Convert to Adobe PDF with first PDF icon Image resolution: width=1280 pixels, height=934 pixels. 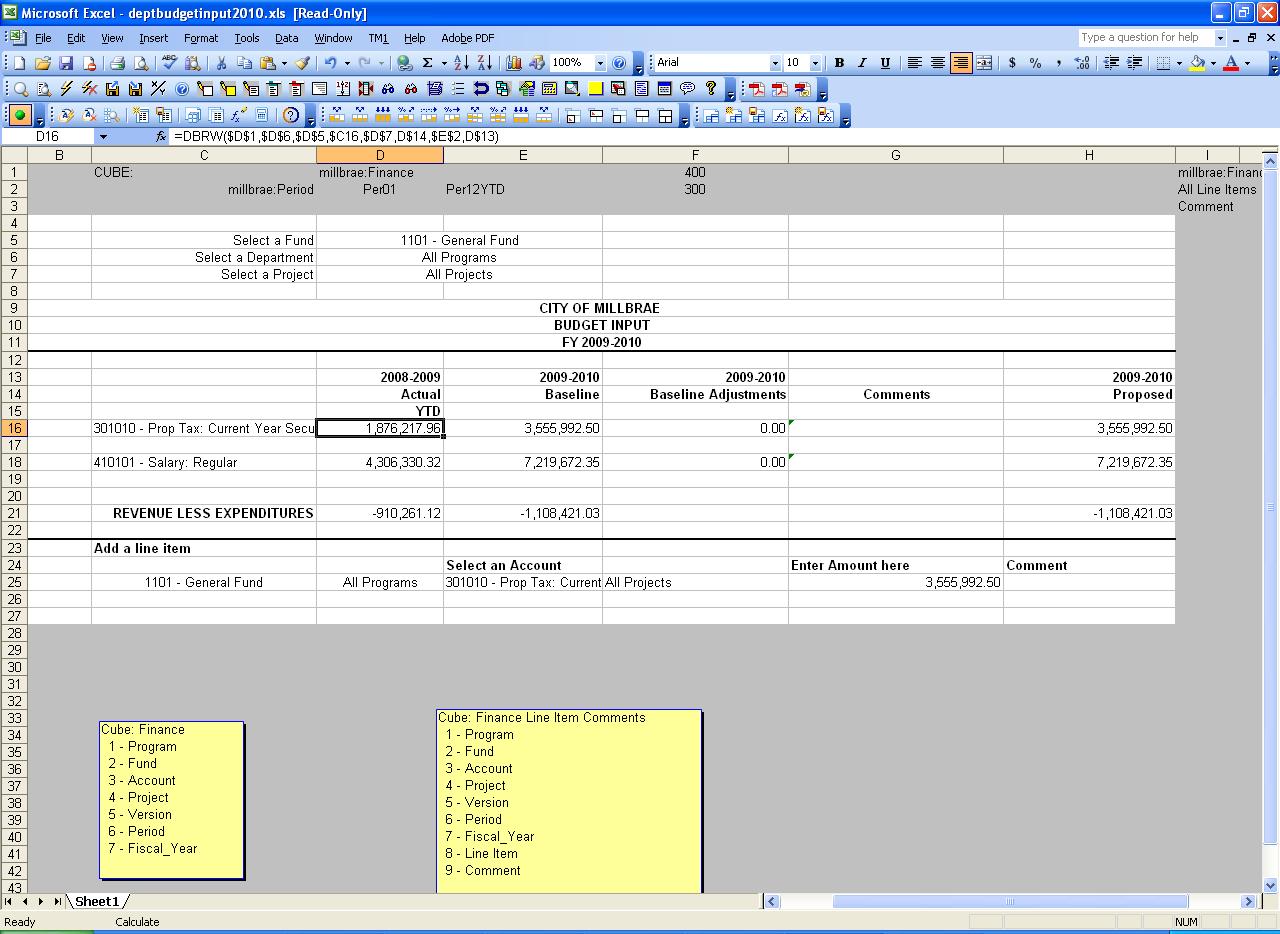757,89
